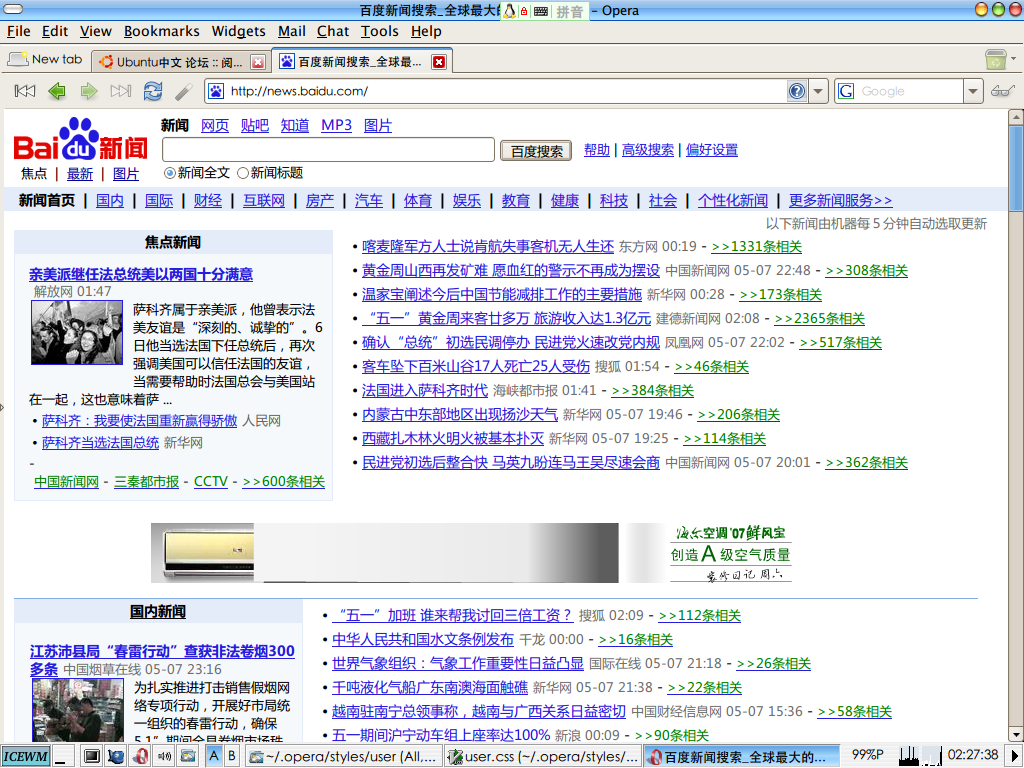This screenshot has height=768, width=1024.
Task: Click the Fast Forward navigation icon
Action: click(121, 91)
